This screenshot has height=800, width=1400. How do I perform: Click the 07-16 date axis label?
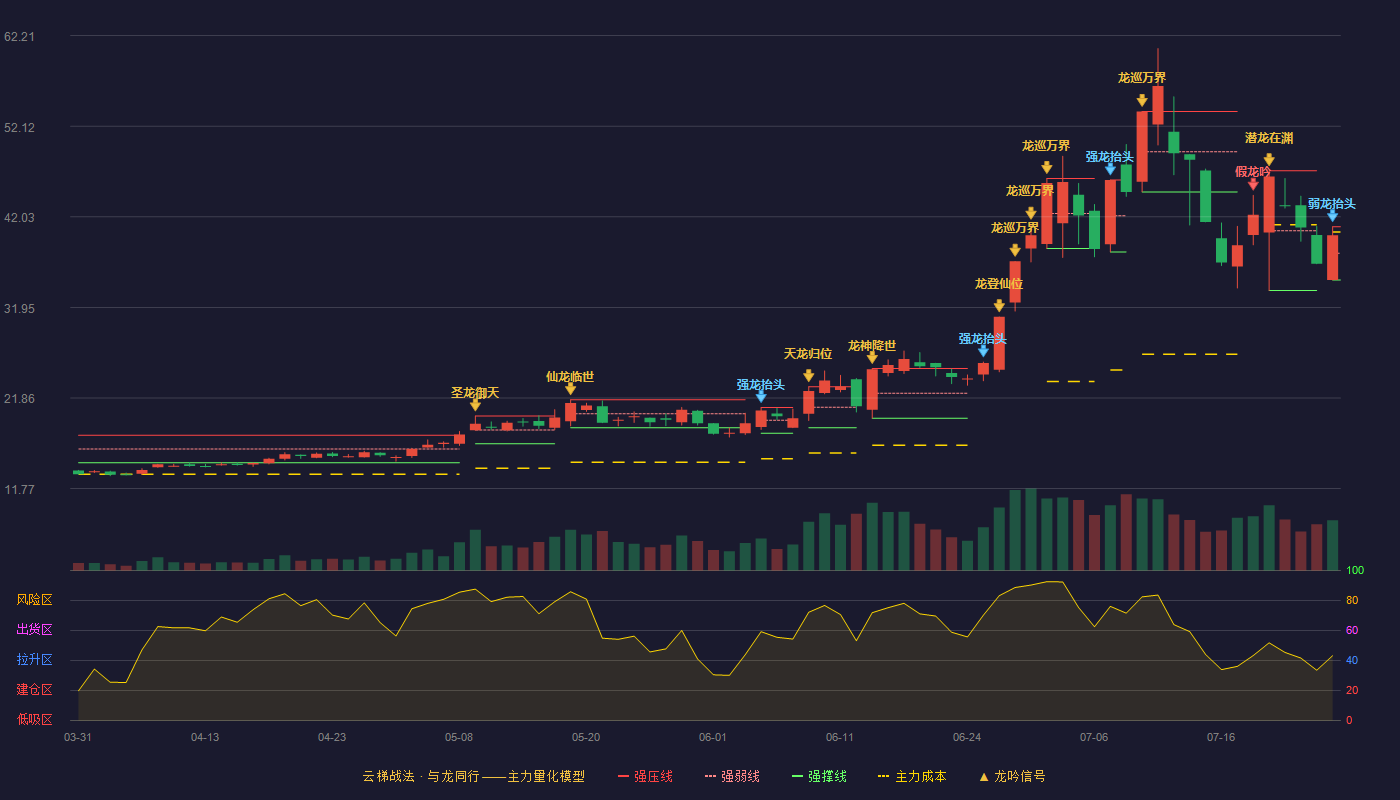point(1221,737)
